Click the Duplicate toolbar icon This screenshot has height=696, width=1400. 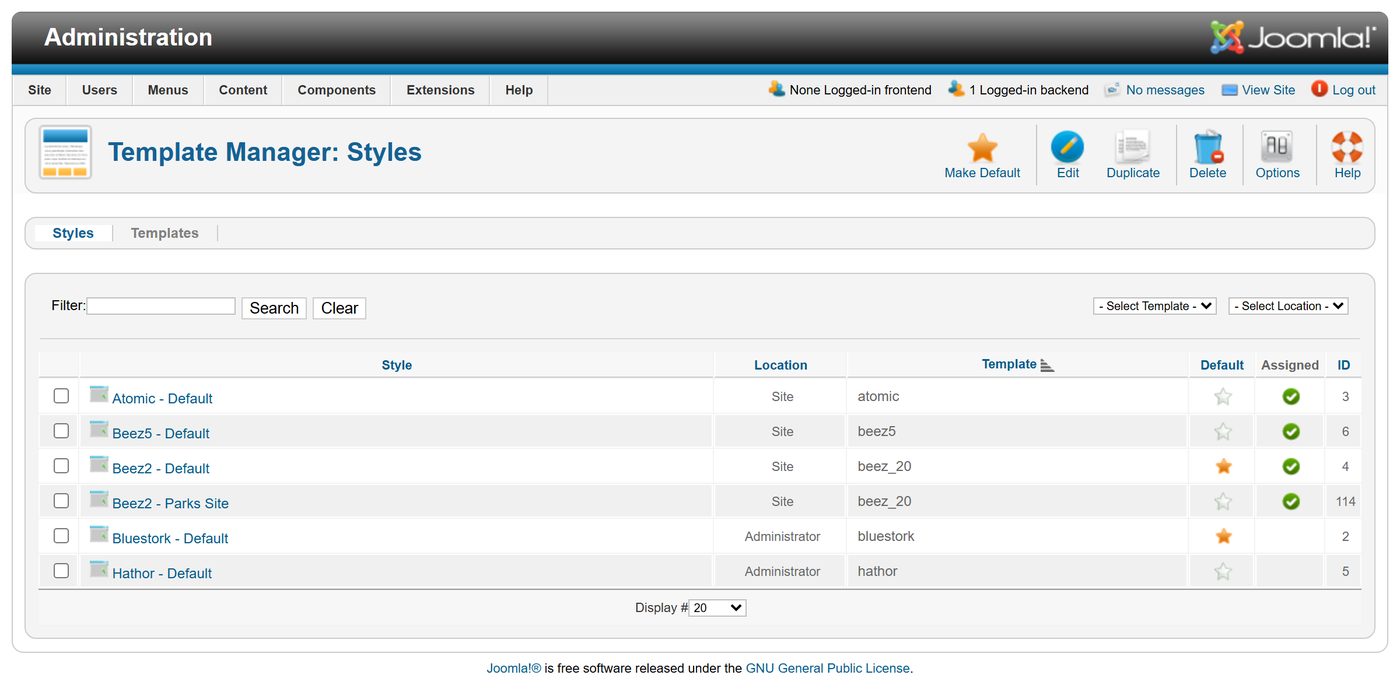1132,148
